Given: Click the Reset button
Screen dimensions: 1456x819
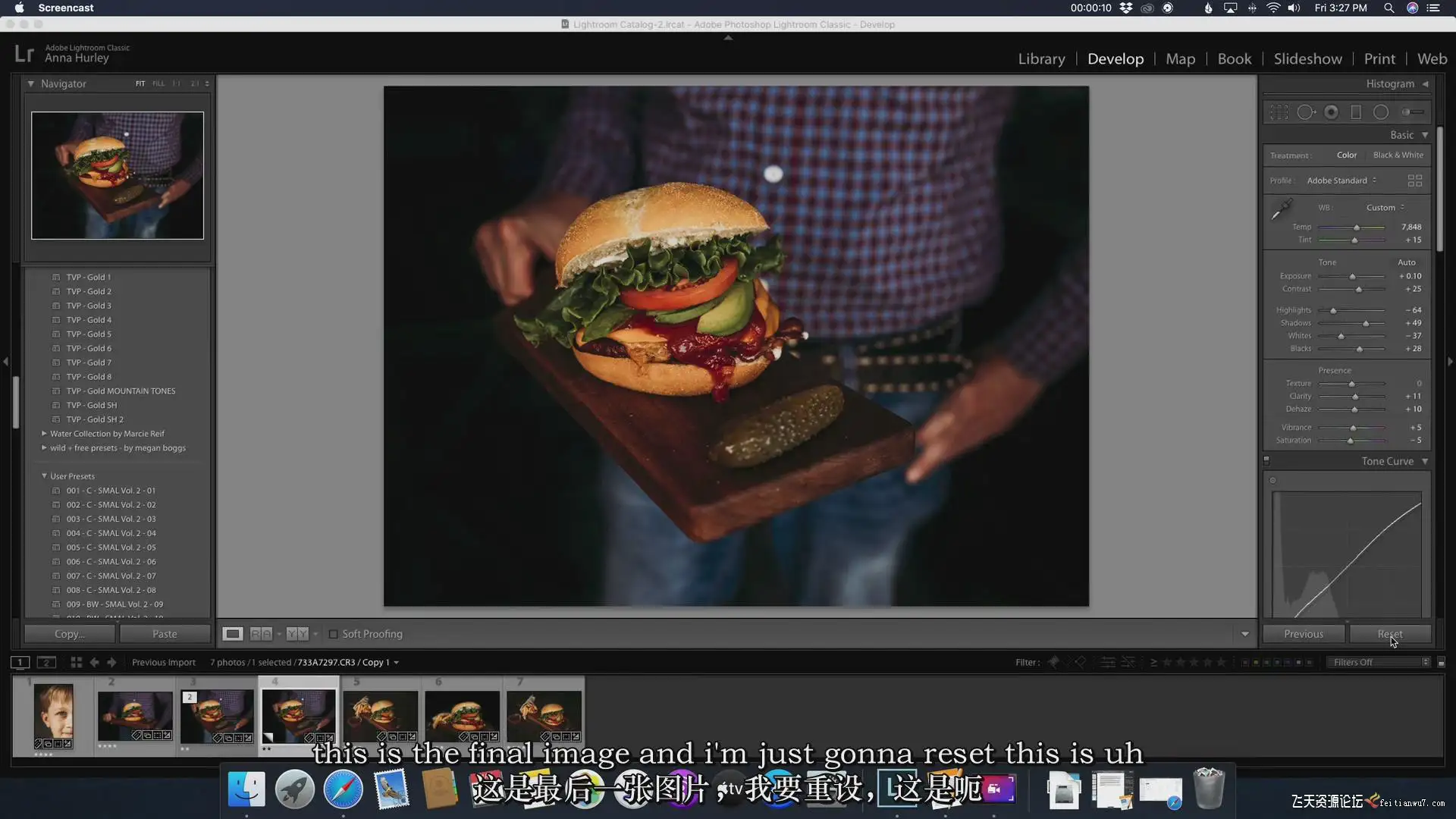Looking at the screenshot, I should coord(1390,634).
